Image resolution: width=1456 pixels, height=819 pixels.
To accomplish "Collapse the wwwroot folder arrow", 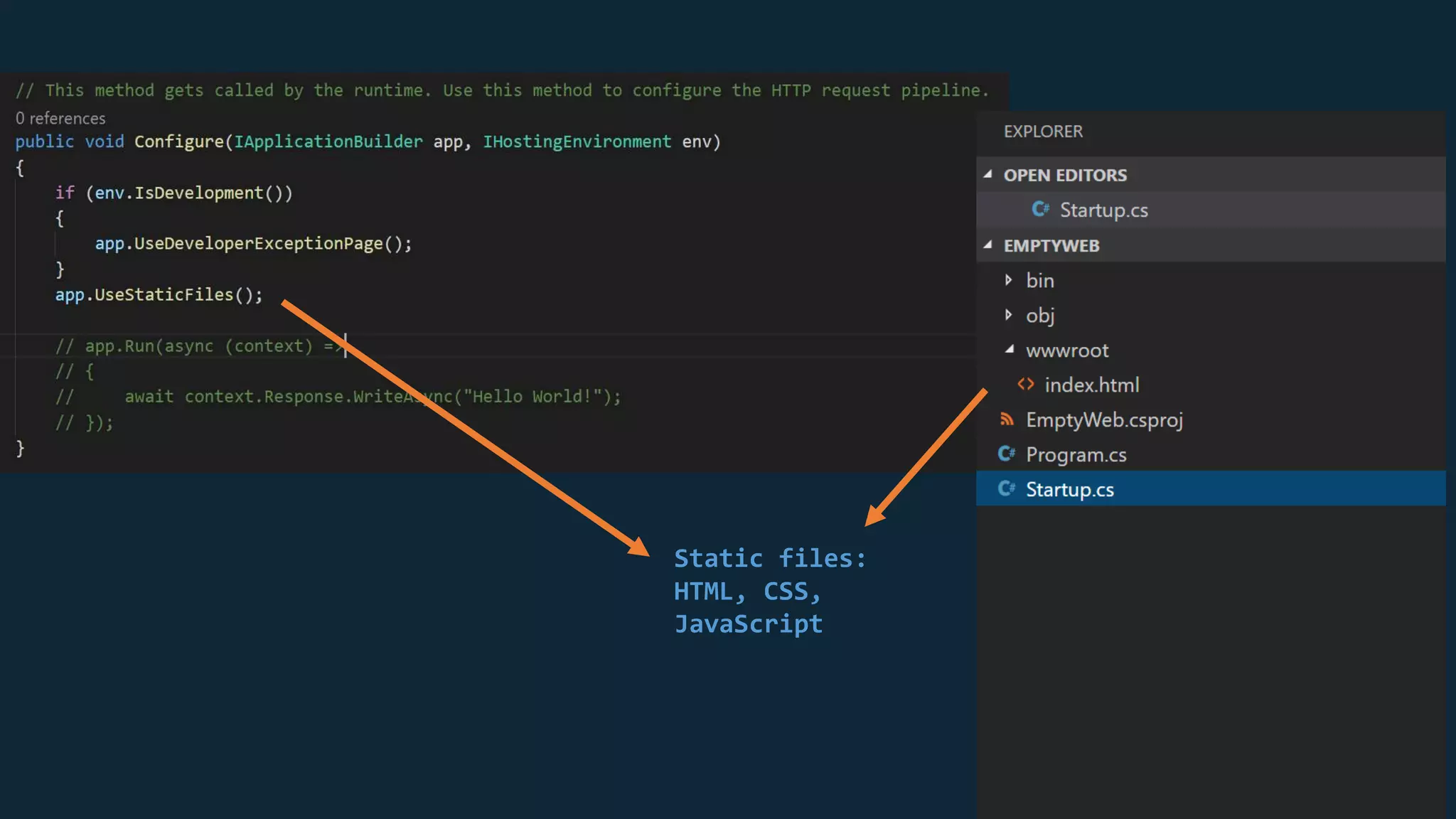I will (1010, 349).
